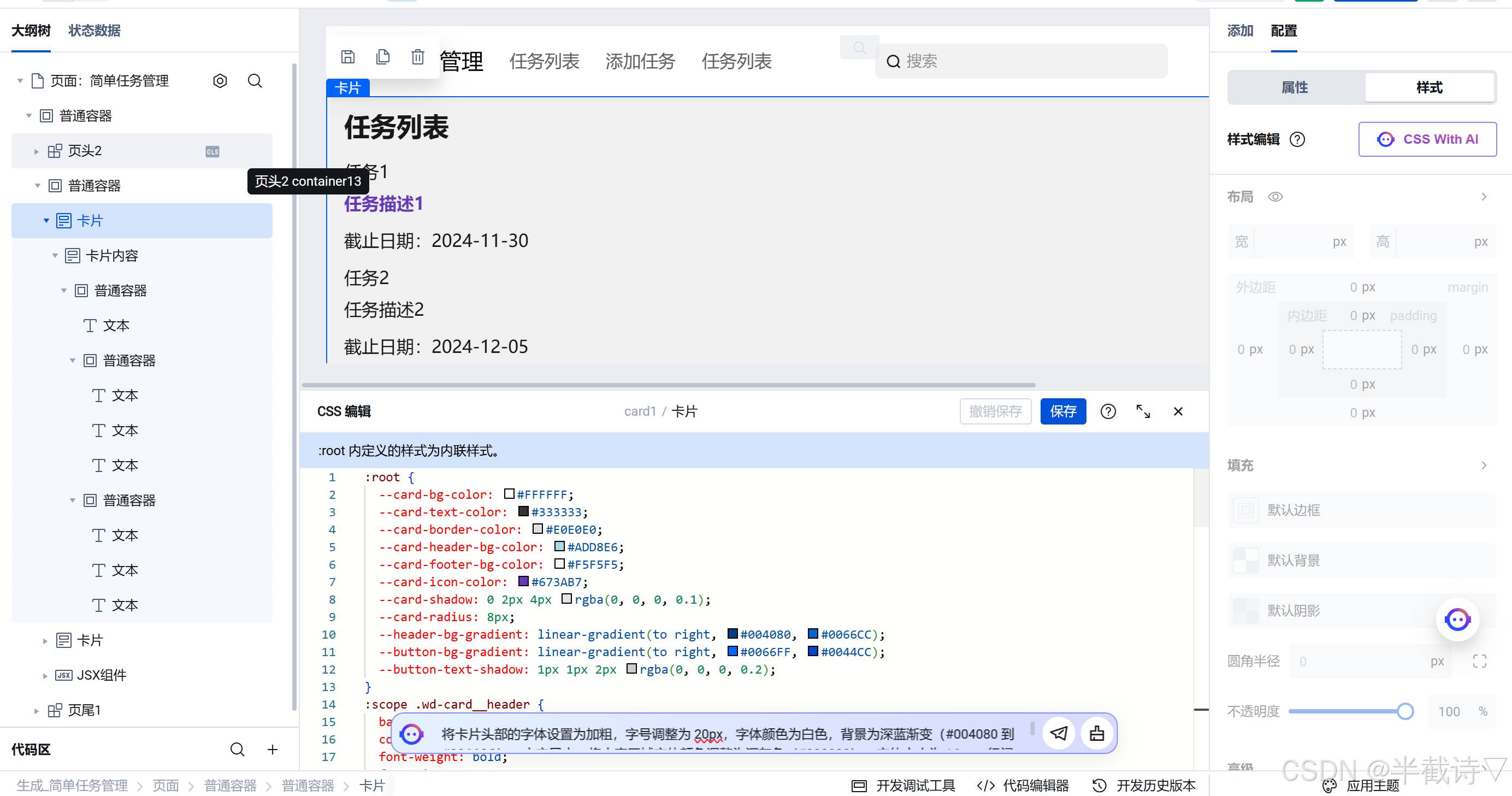Open the 添加 tab in right panel
Viewport: 1512px width, 796px height.
(1239, 31)
